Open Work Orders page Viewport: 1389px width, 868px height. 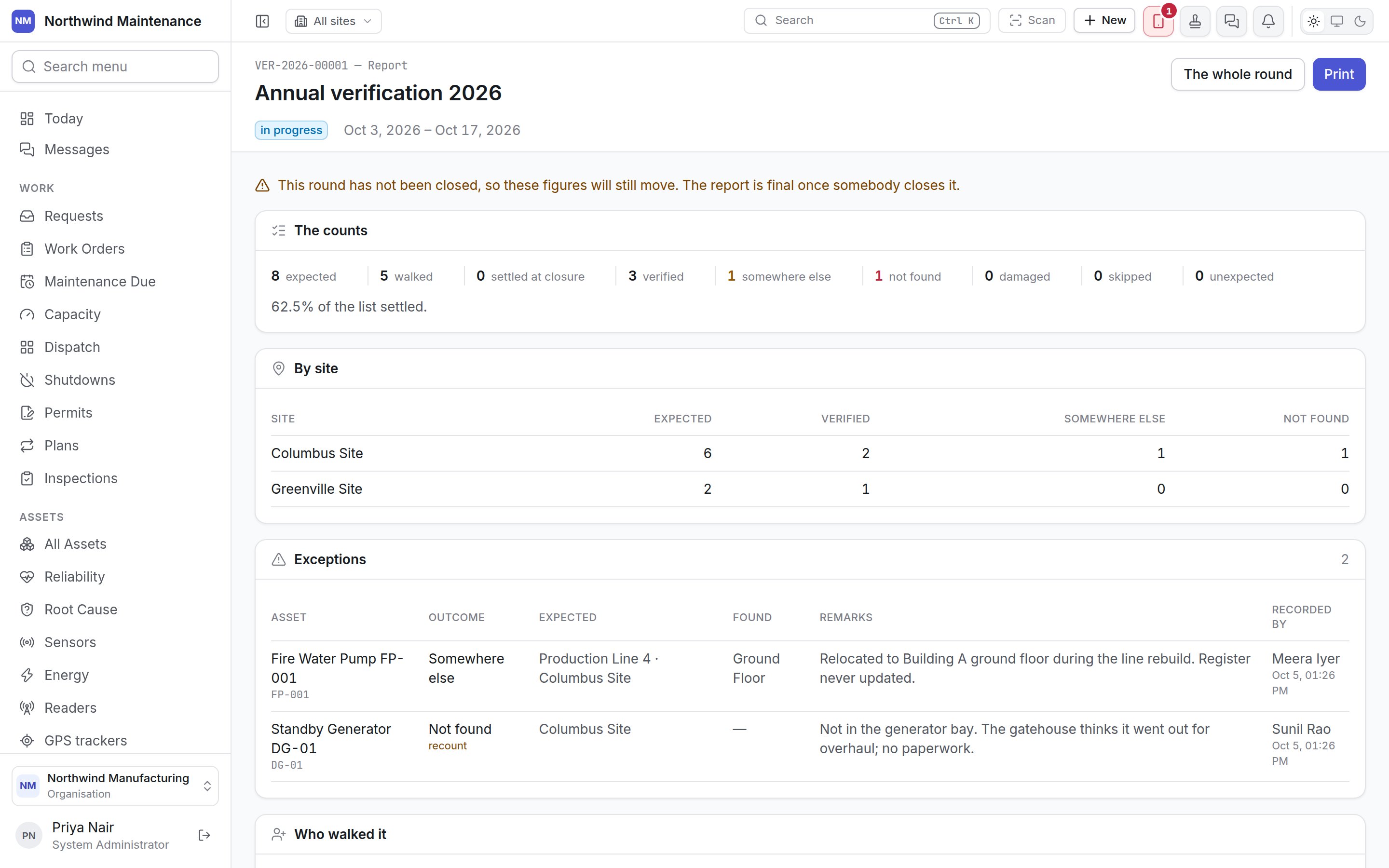pyautogui.click(x=115, y=248)
